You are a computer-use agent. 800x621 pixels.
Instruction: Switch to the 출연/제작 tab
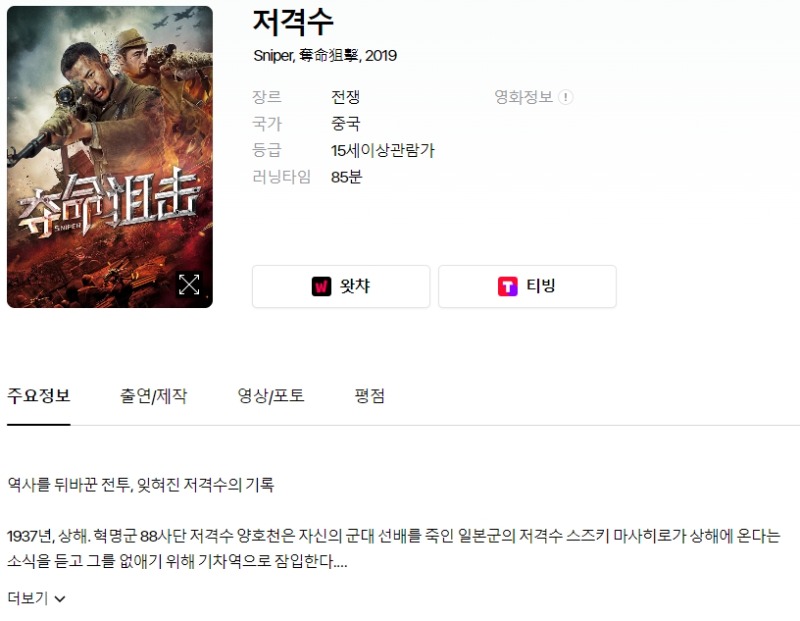[154, 396]
